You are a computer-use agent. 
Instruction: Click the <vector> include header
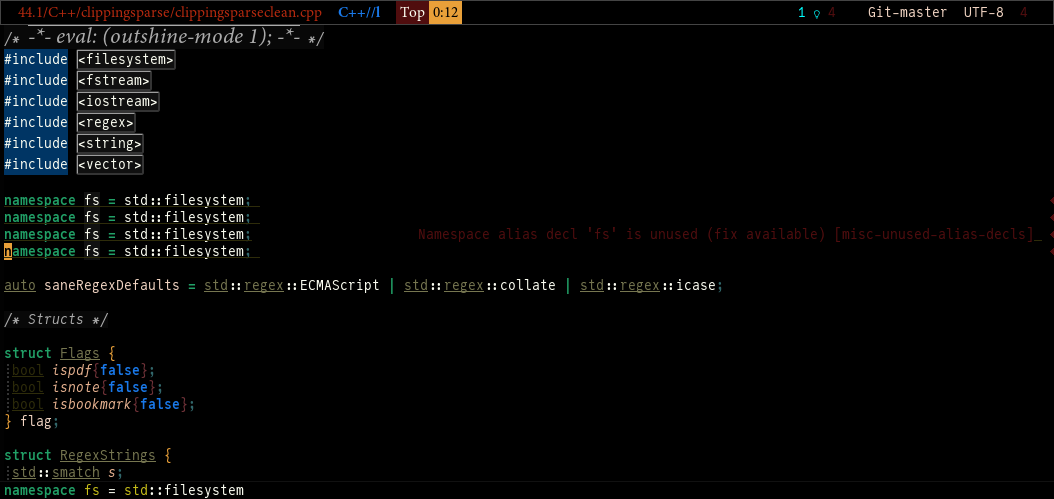tap(110, 165)
